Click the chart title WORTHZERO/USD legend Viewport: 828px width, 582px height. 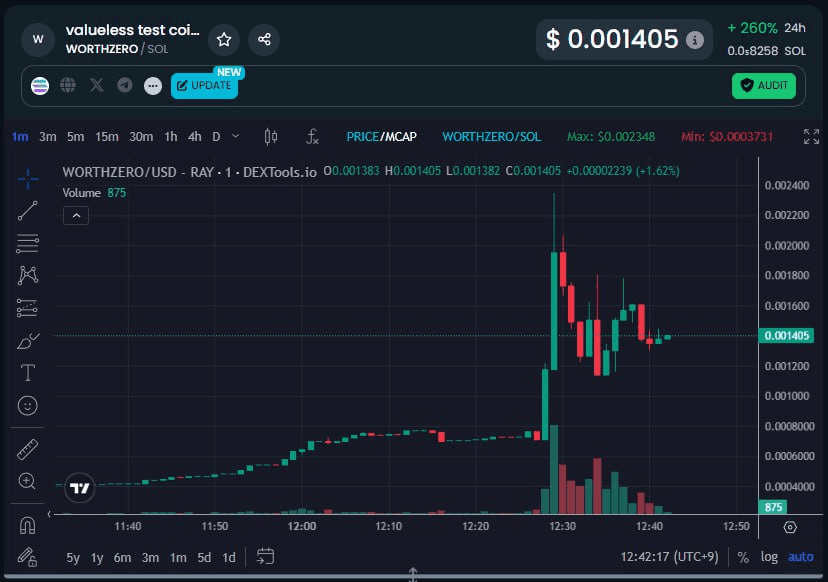pyautogui.click(x=190, y=172)
